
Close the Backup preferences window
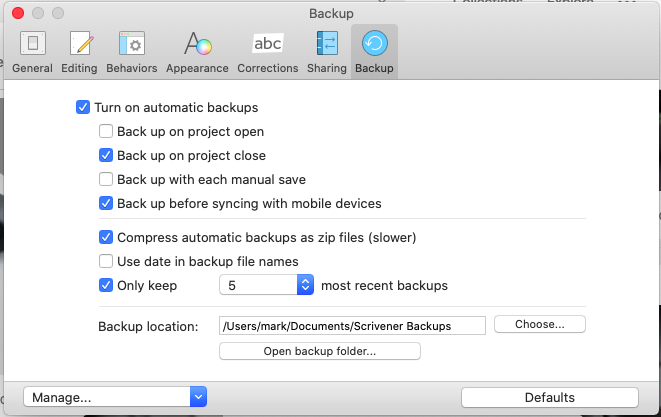pos(19,13)
